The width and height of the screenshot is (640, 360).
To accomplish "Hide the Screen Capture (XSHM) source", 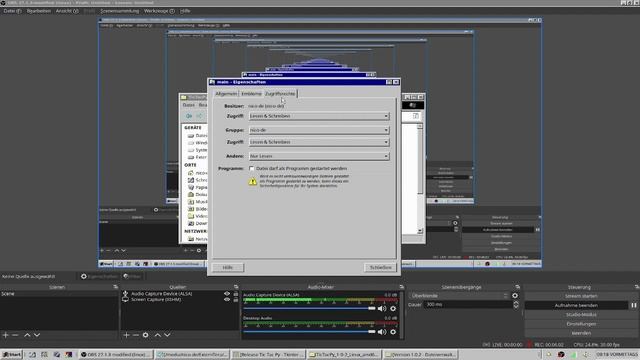I will (x=227, y=299).
